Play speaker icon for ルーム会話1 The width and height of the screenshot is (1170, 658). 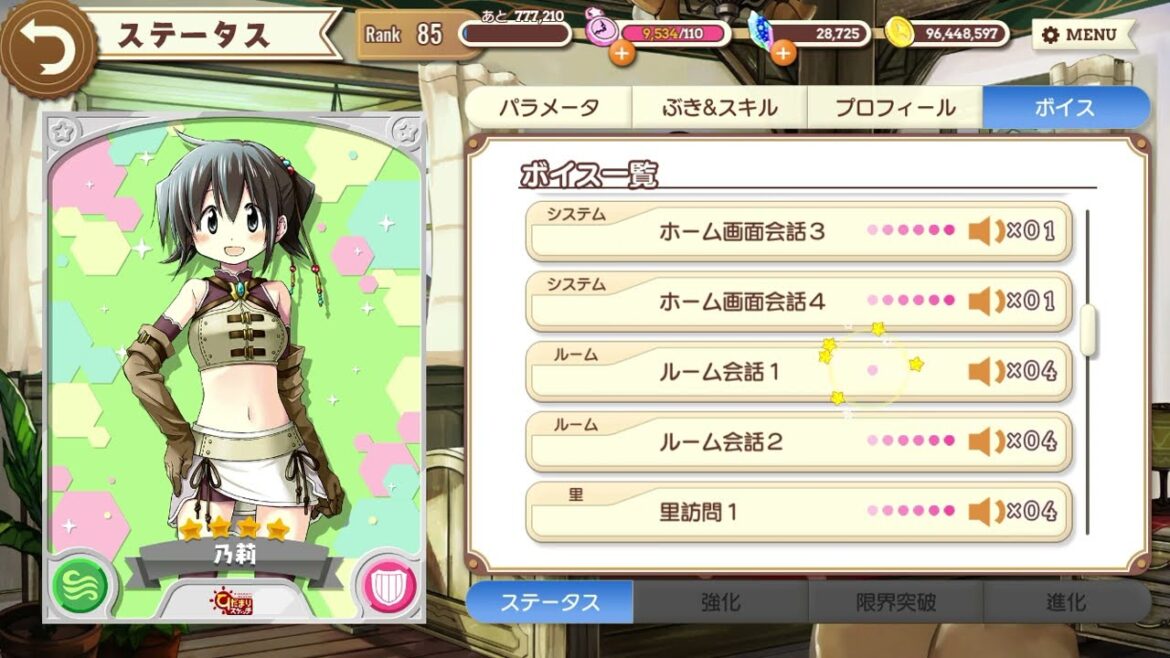coord(986,372)
